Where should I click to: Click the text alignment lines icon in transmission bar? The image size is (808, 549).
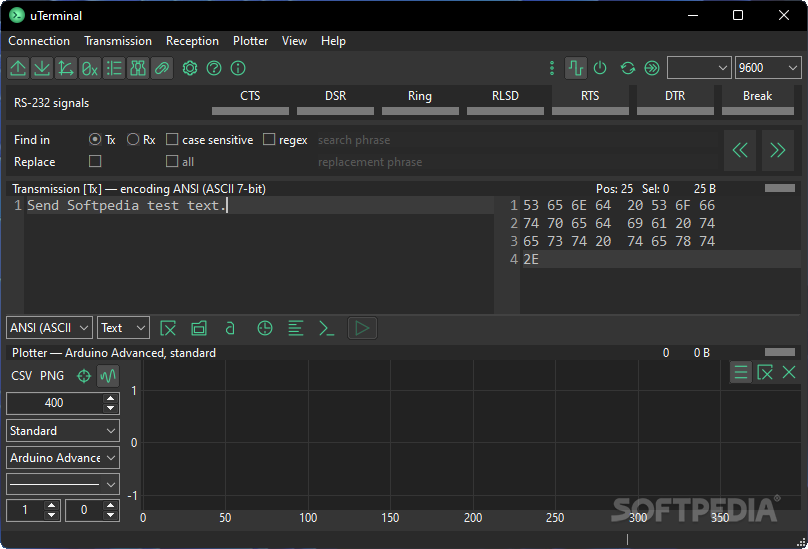(x=295, y=328)
